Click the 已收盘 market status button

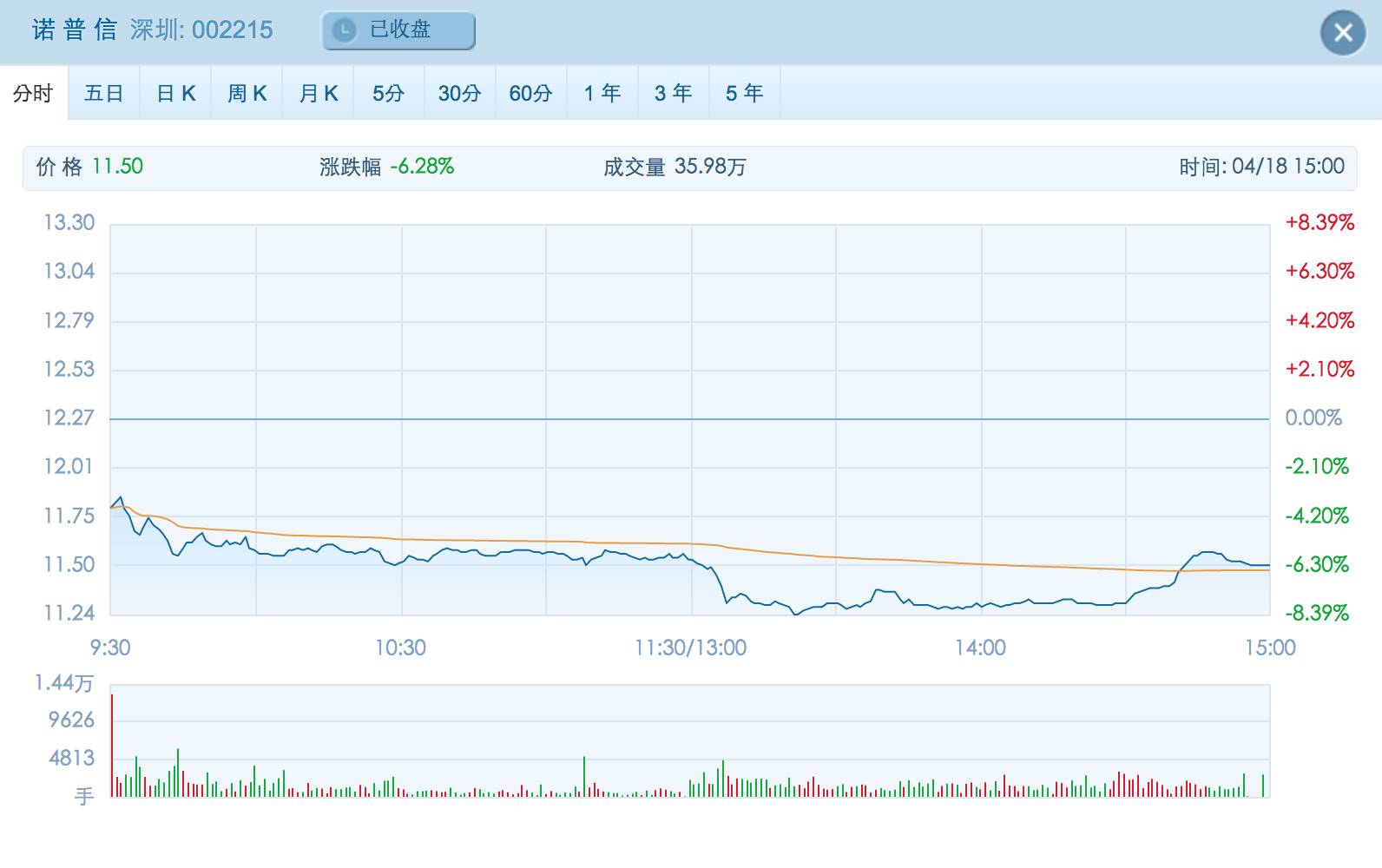pyautogui.click(x=399, y=30)
